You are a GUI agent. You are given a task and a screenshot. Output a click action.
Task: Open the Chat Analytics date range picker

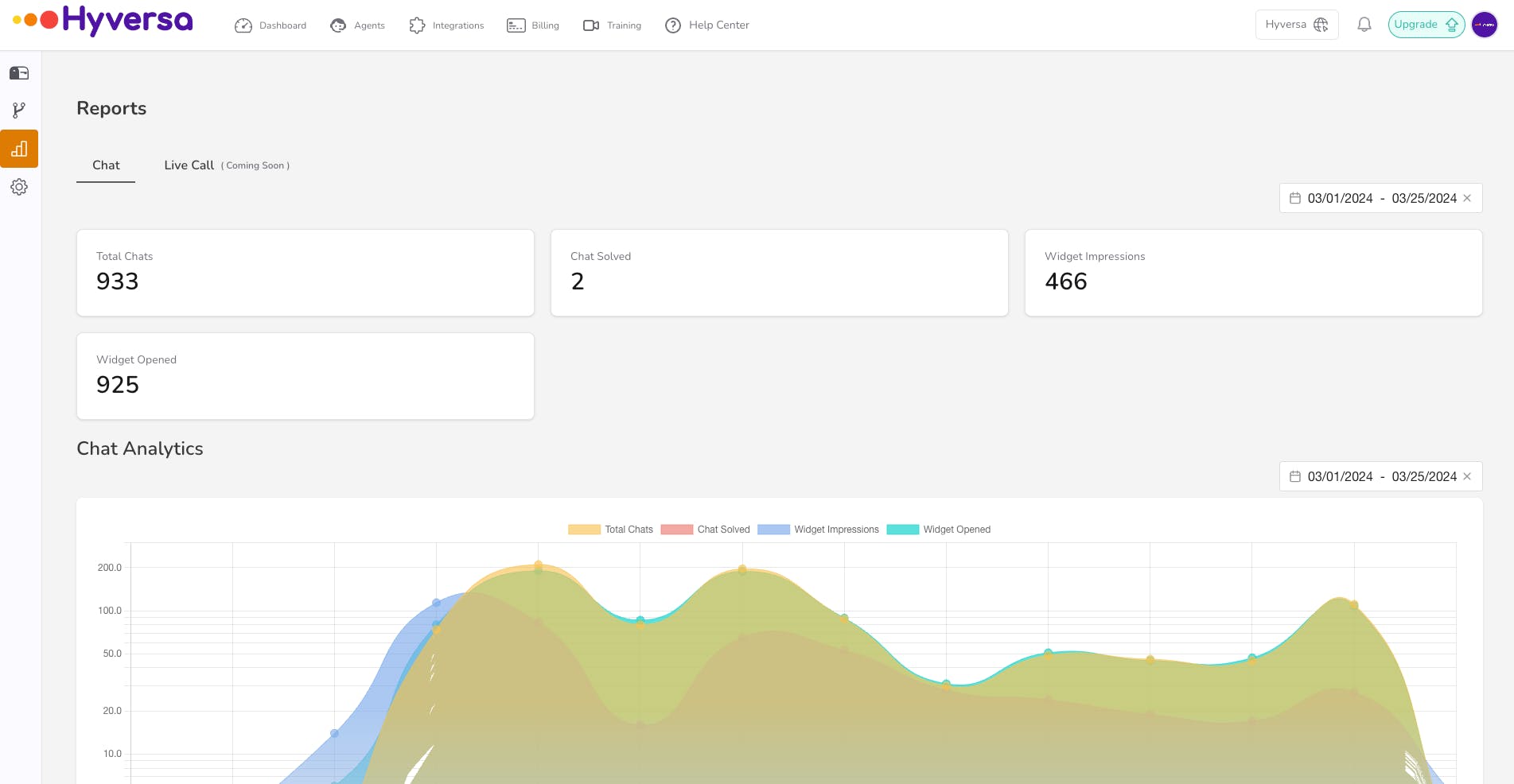coord(1381,476)
